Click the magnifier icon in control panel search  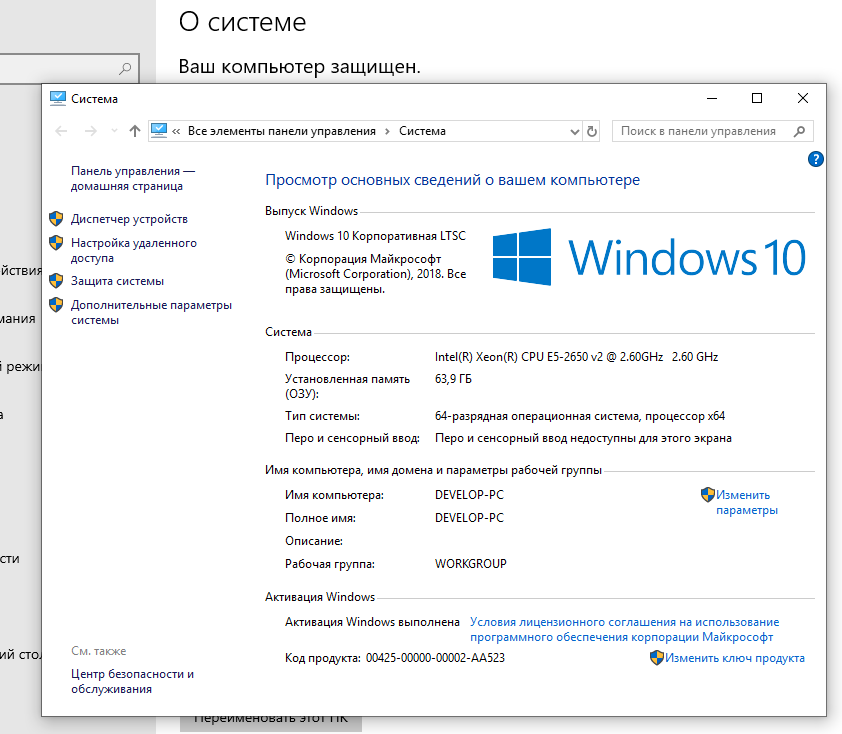pyautogui.click(x=800, y=131)
